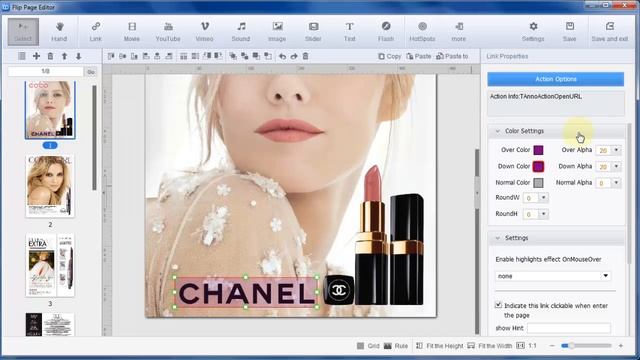640x360 pixels.
Task: Add a Movie to the page
Action: pyautogui.click(x=132, y=32)
